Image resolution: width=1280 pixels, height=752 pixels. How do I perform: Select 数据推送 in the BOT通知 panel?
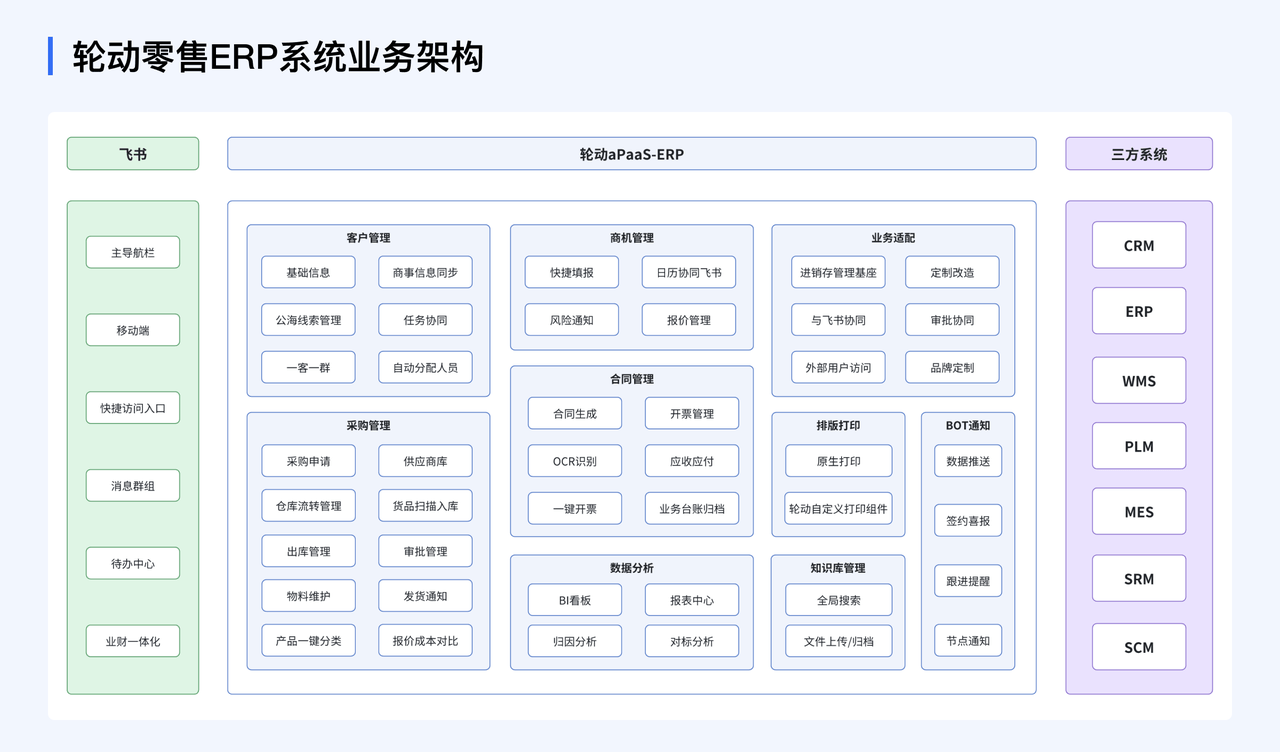tap(967, 460)
